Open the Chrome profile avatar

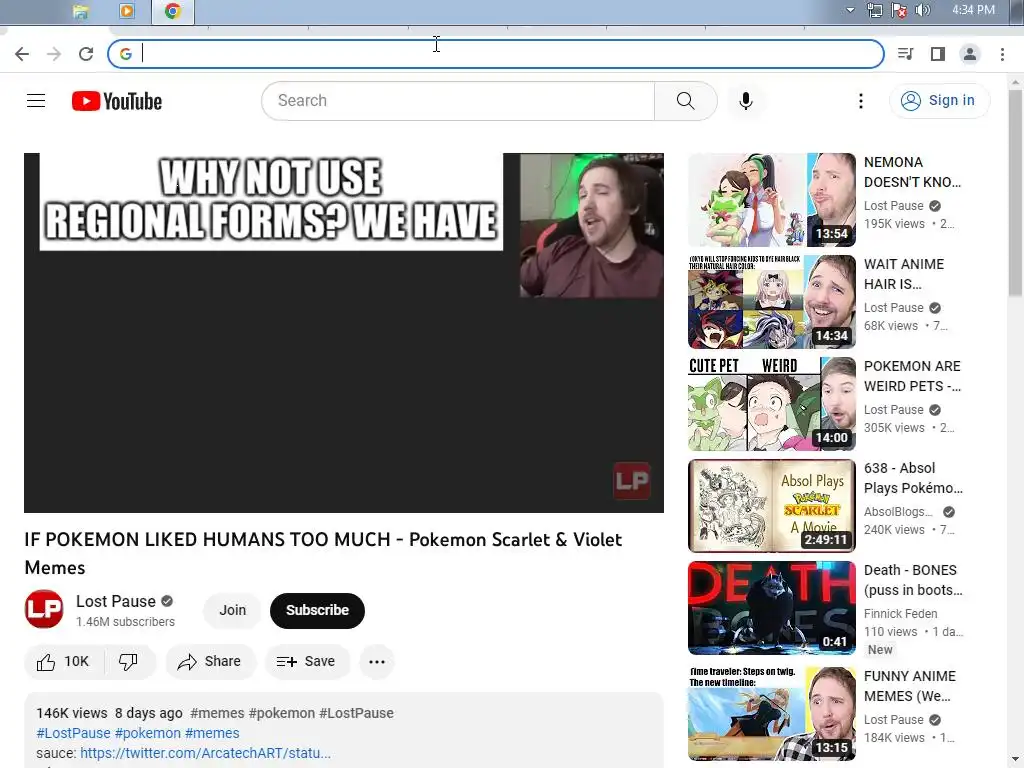(970, 54)
